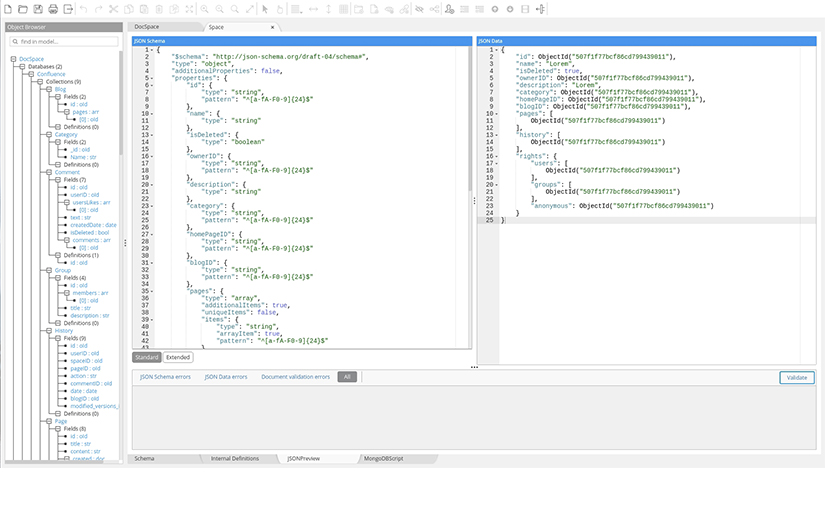Click the JSON Schema editor vertical scrollbar
Screen dimensions: 825x525
point(470,118)
